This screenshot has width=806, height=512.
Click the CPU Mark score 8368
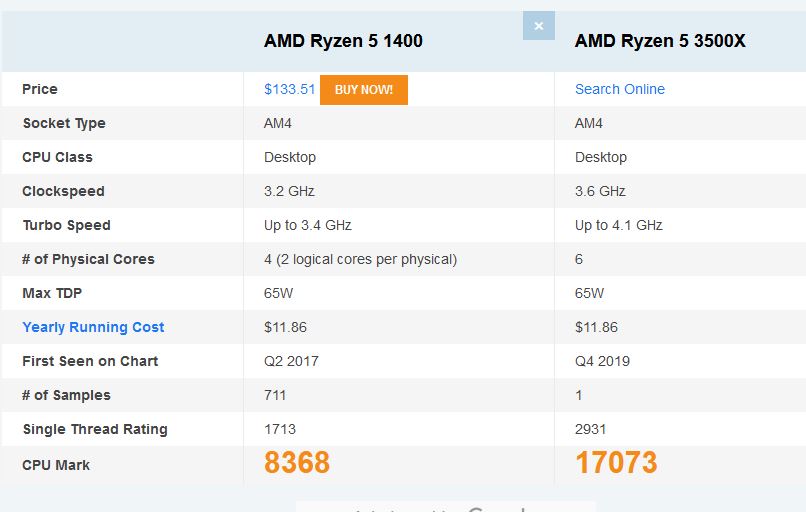point(297,463)
